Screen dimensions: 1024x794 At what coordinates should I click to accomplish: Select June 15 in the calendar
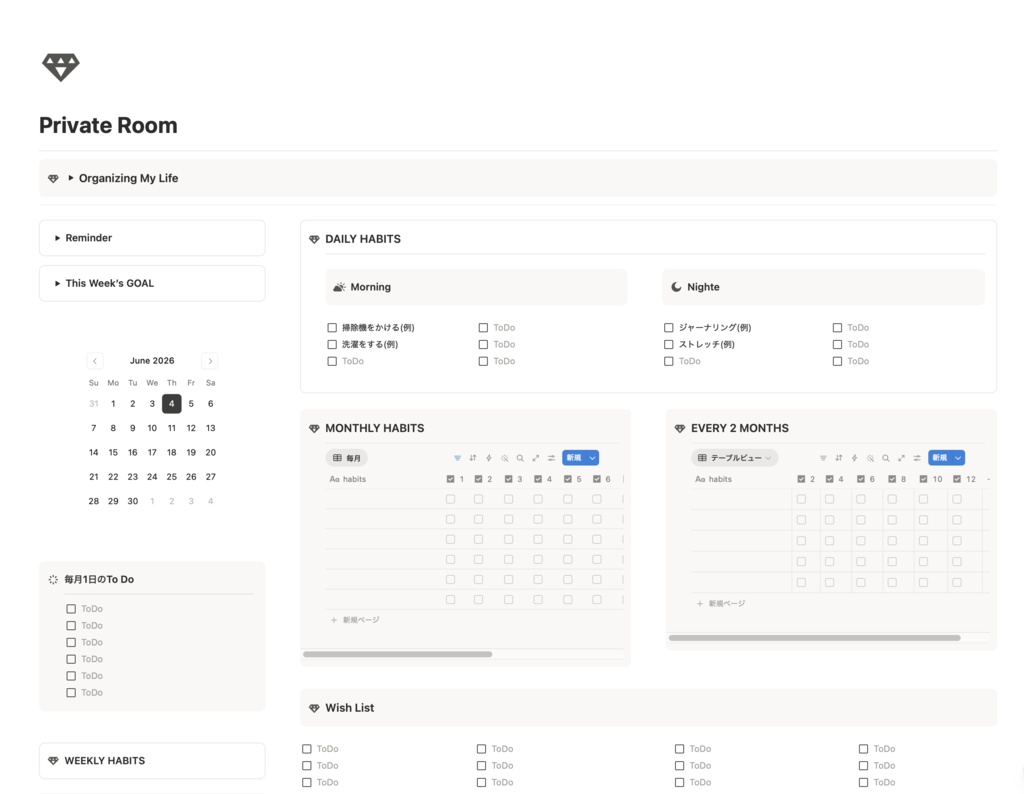click(113, 453)
